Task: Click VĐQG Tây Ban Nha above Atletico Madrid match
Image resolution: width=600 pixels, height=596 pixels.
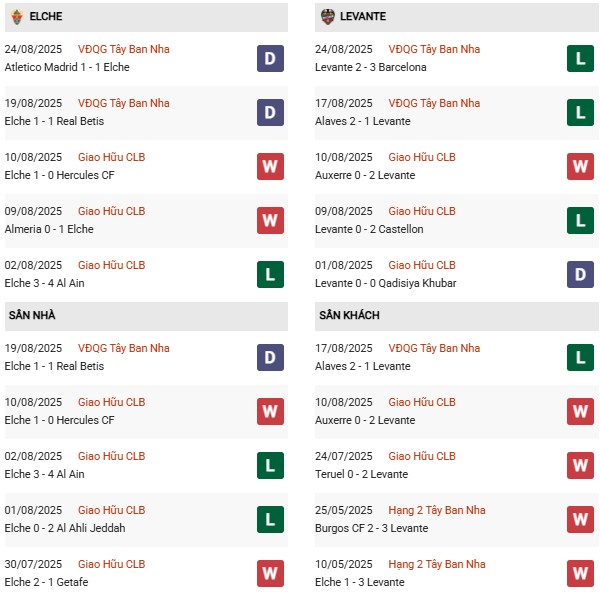Action: pos(124,49)
